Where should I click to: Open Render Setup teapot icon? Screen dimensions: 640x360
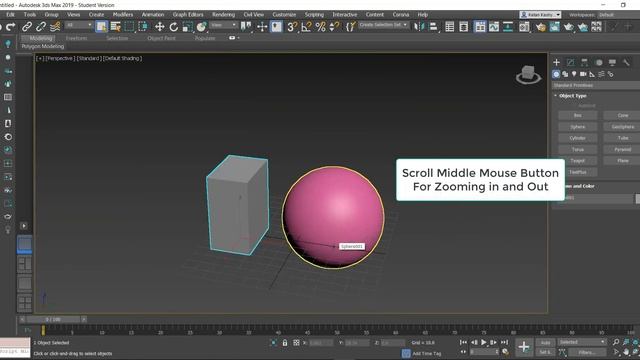point(541,27)
